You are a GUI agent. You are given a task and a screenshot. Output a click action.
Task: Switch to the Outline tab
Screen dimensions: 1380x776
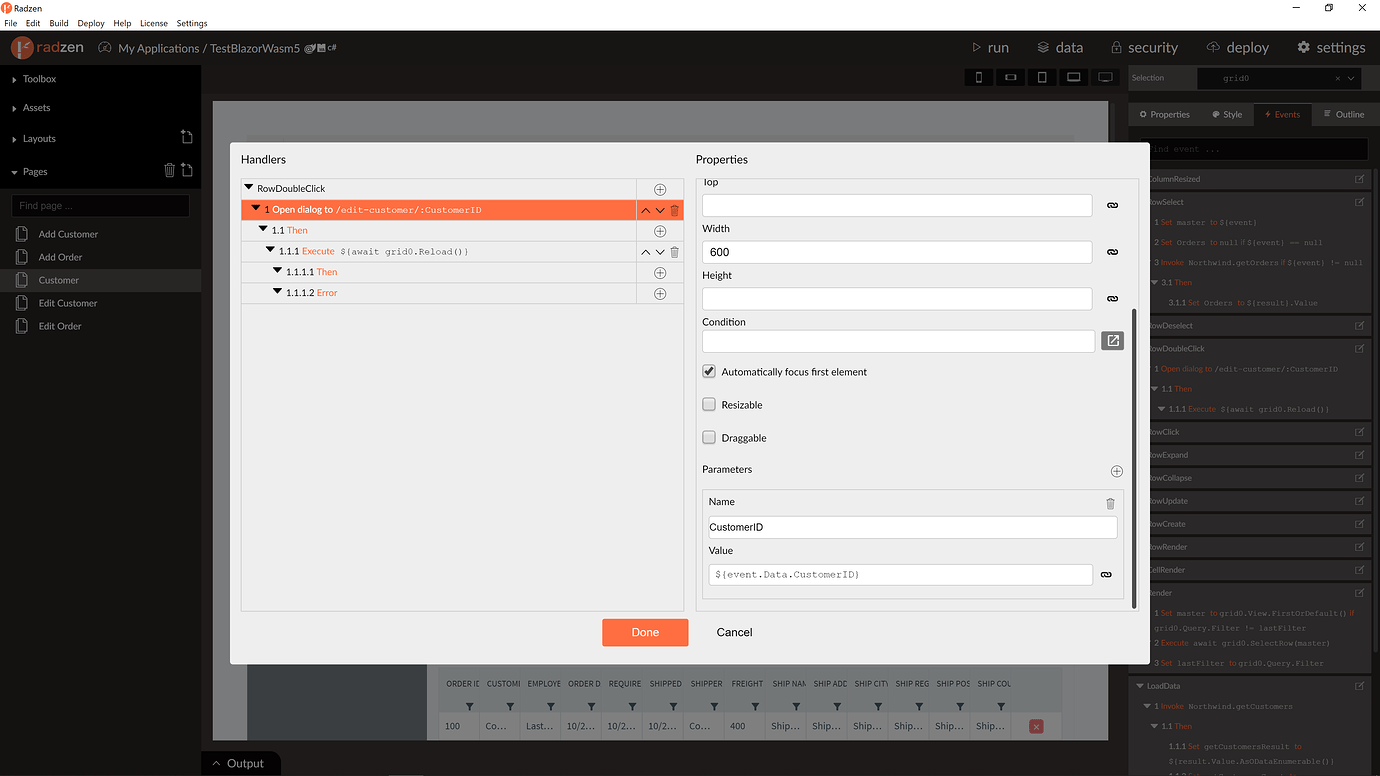pyautogui.click(x=1343, y=114)
